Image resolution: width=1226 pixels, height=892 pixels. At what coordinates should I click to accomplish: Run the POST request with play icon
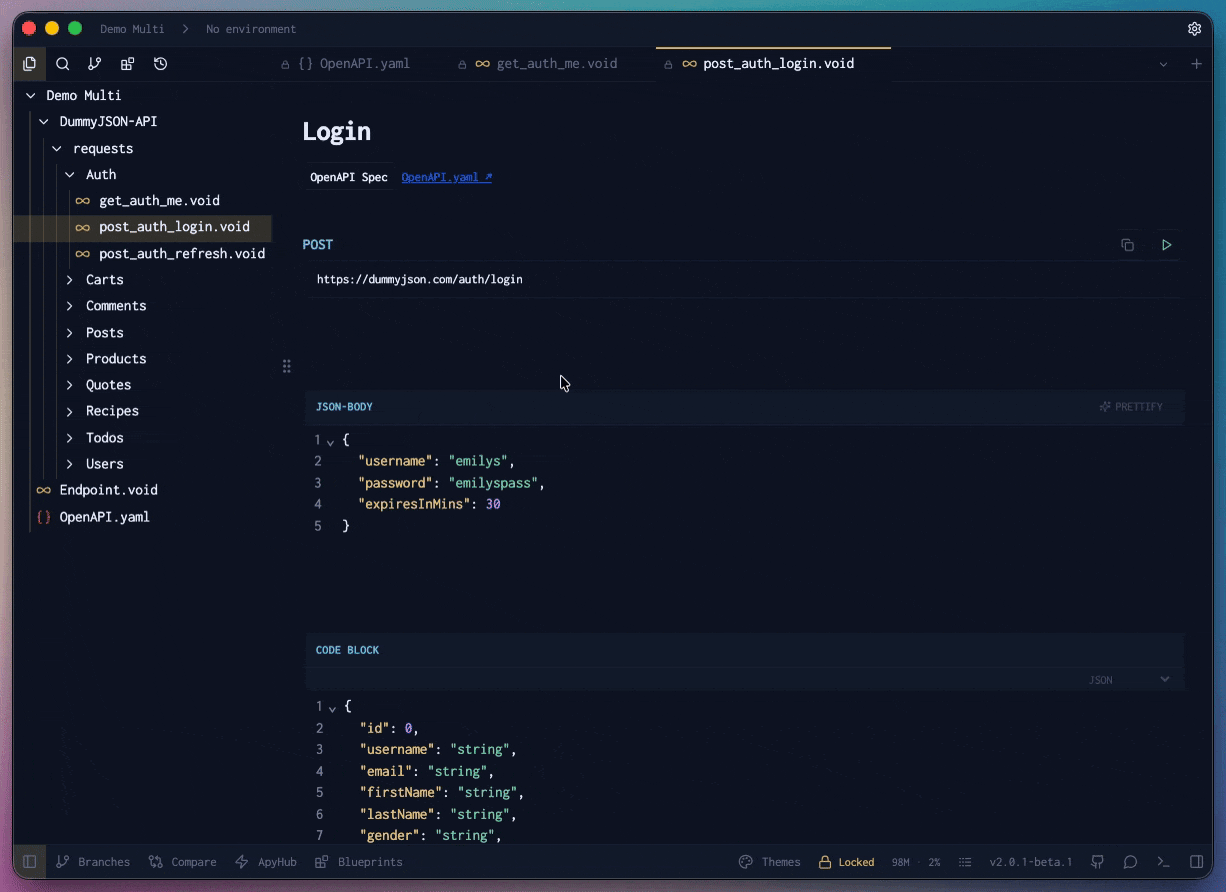click(x=1166, y=245)
